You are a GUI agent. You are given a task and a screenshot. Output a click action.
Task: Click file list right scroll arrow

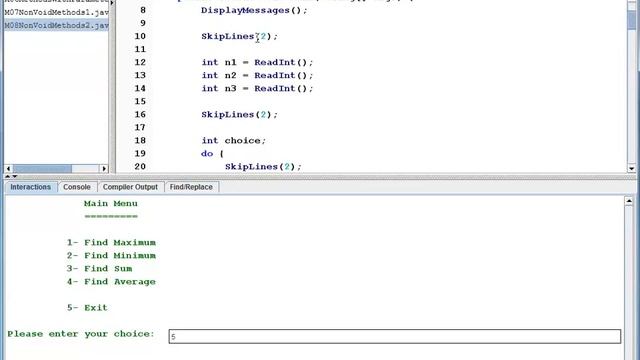click(x=104, y=169)
